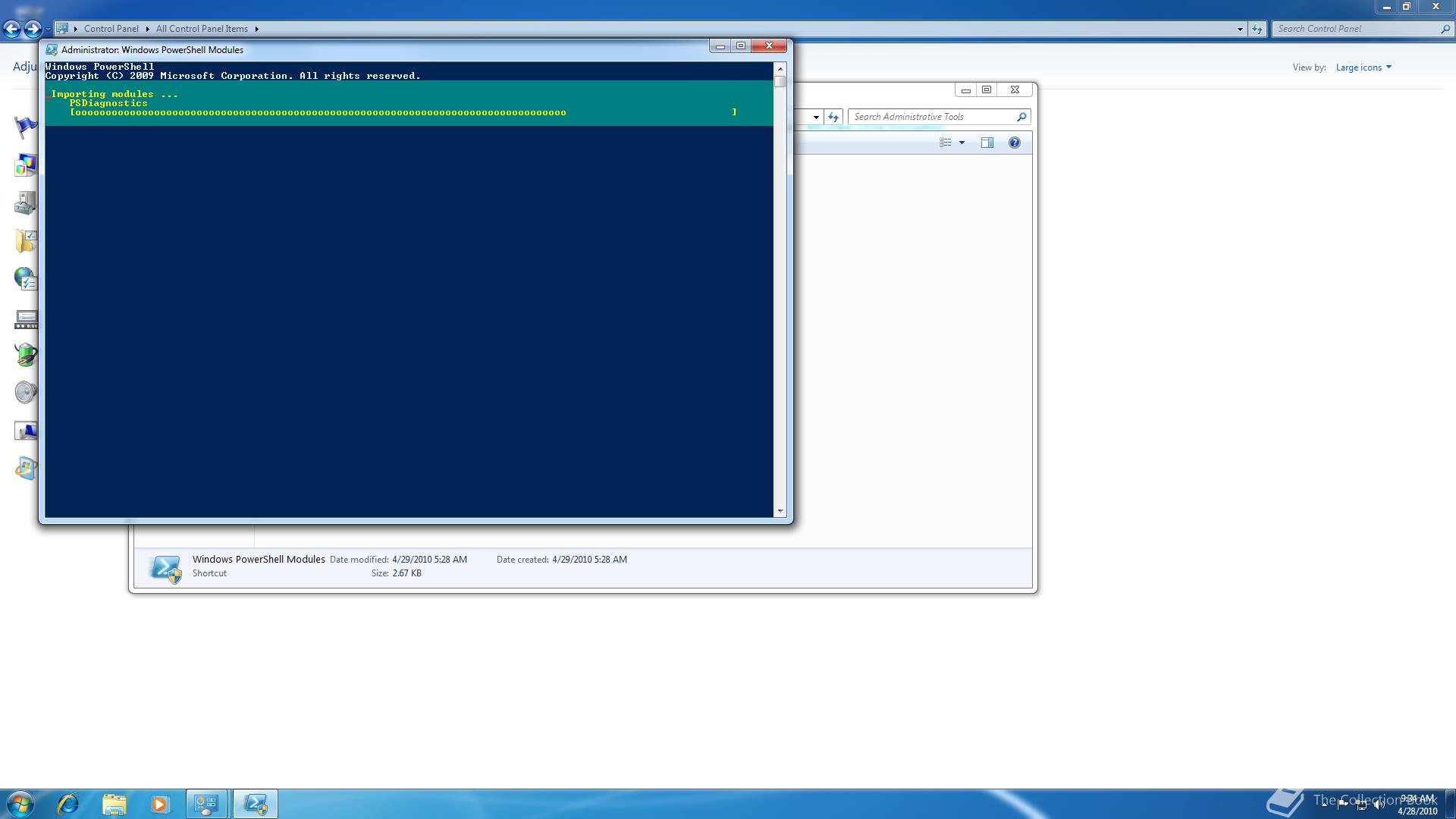Click the Control Panel back arrow button
This screenshot has height=819, width=1456.
coord(11,29)
